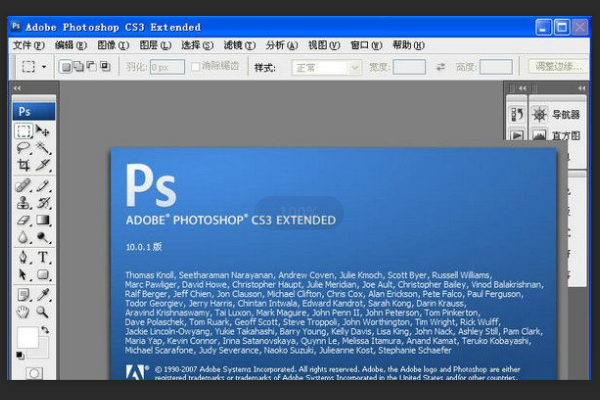Select the Blur droplet tool

23,237
